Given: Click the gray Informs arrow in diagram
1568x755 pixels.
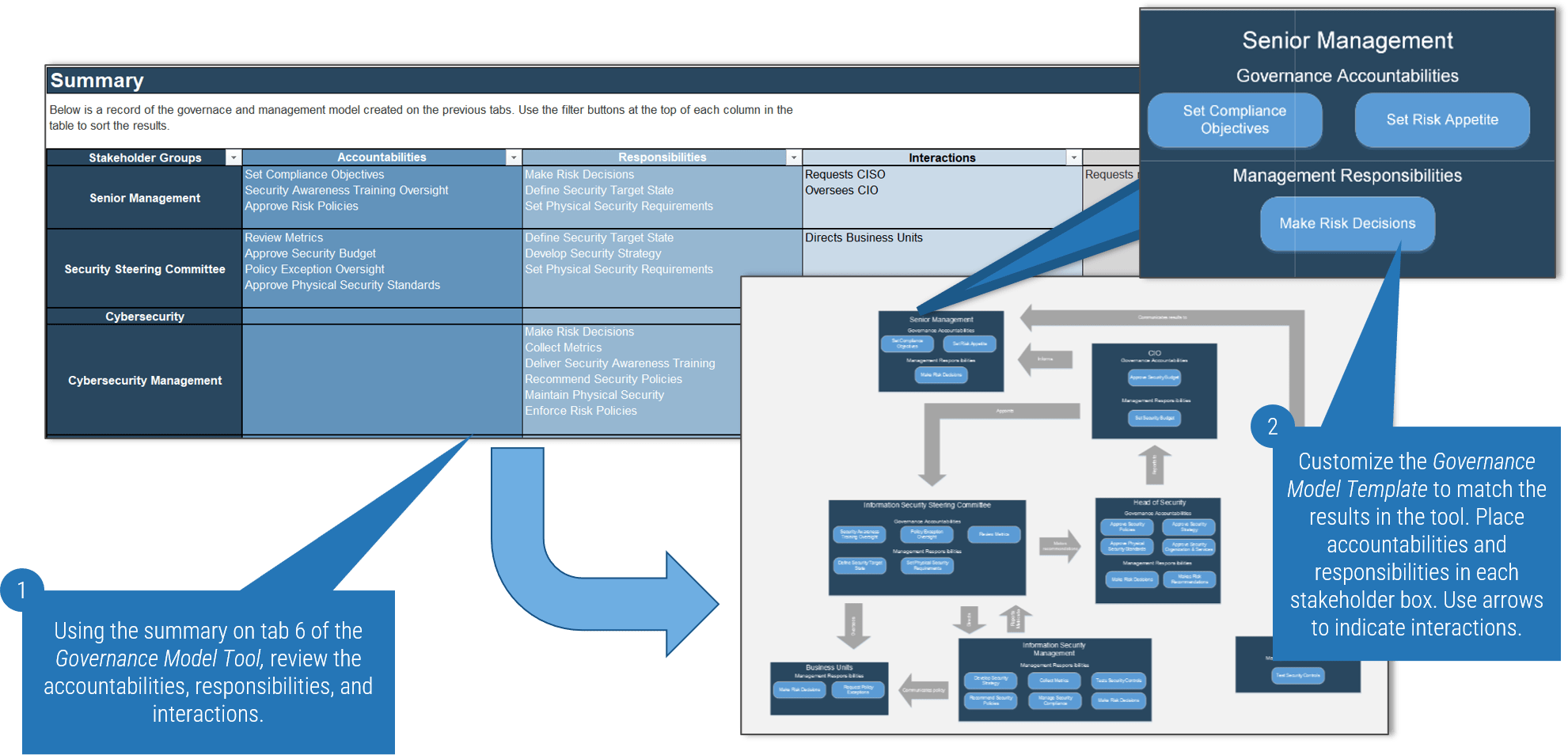Looking at the screenshot, I should (x=1045, y=359).
